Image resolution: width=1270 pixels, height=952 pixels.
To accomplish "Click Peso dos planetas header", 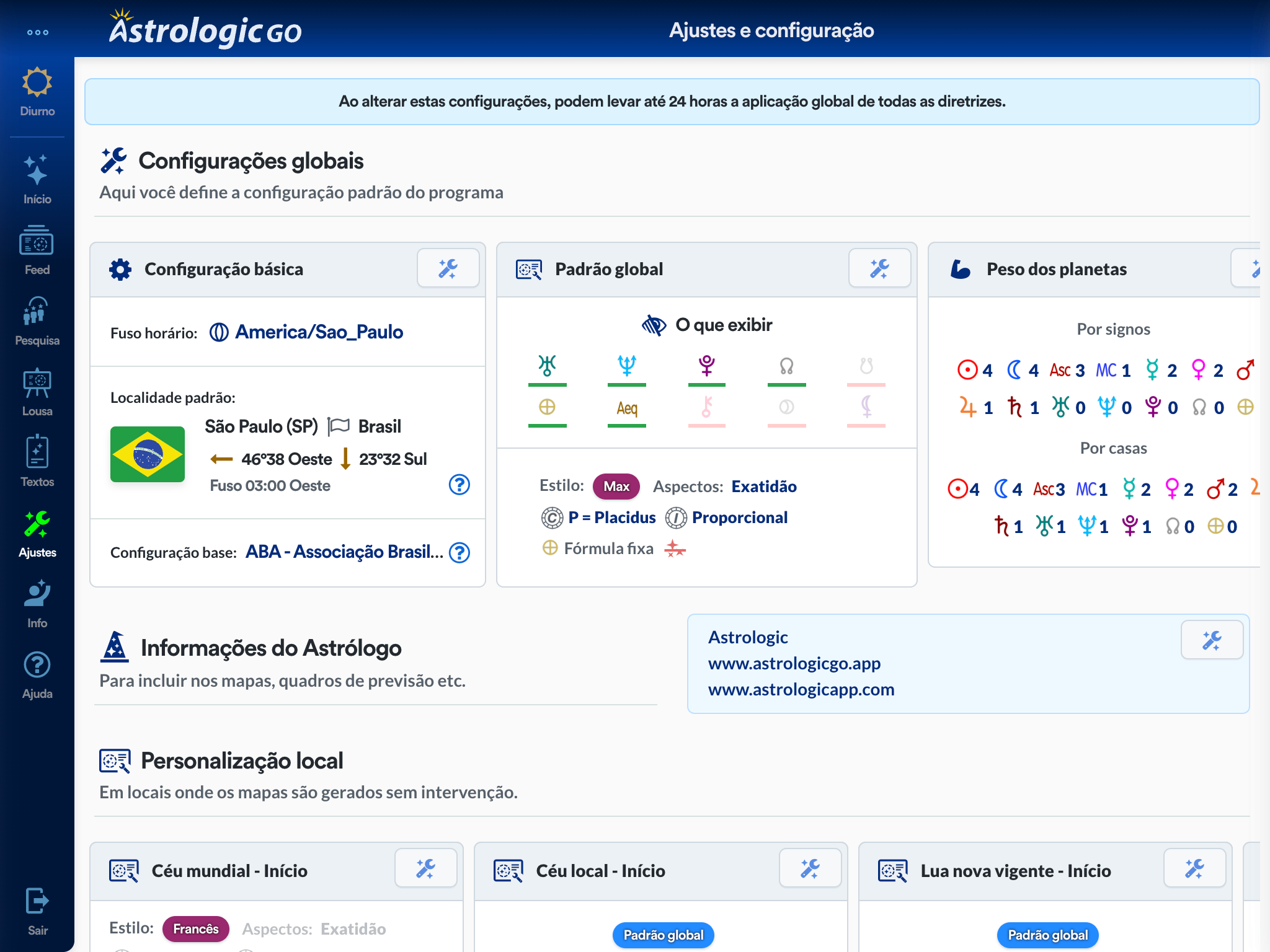I will (x=1057, y=269).
